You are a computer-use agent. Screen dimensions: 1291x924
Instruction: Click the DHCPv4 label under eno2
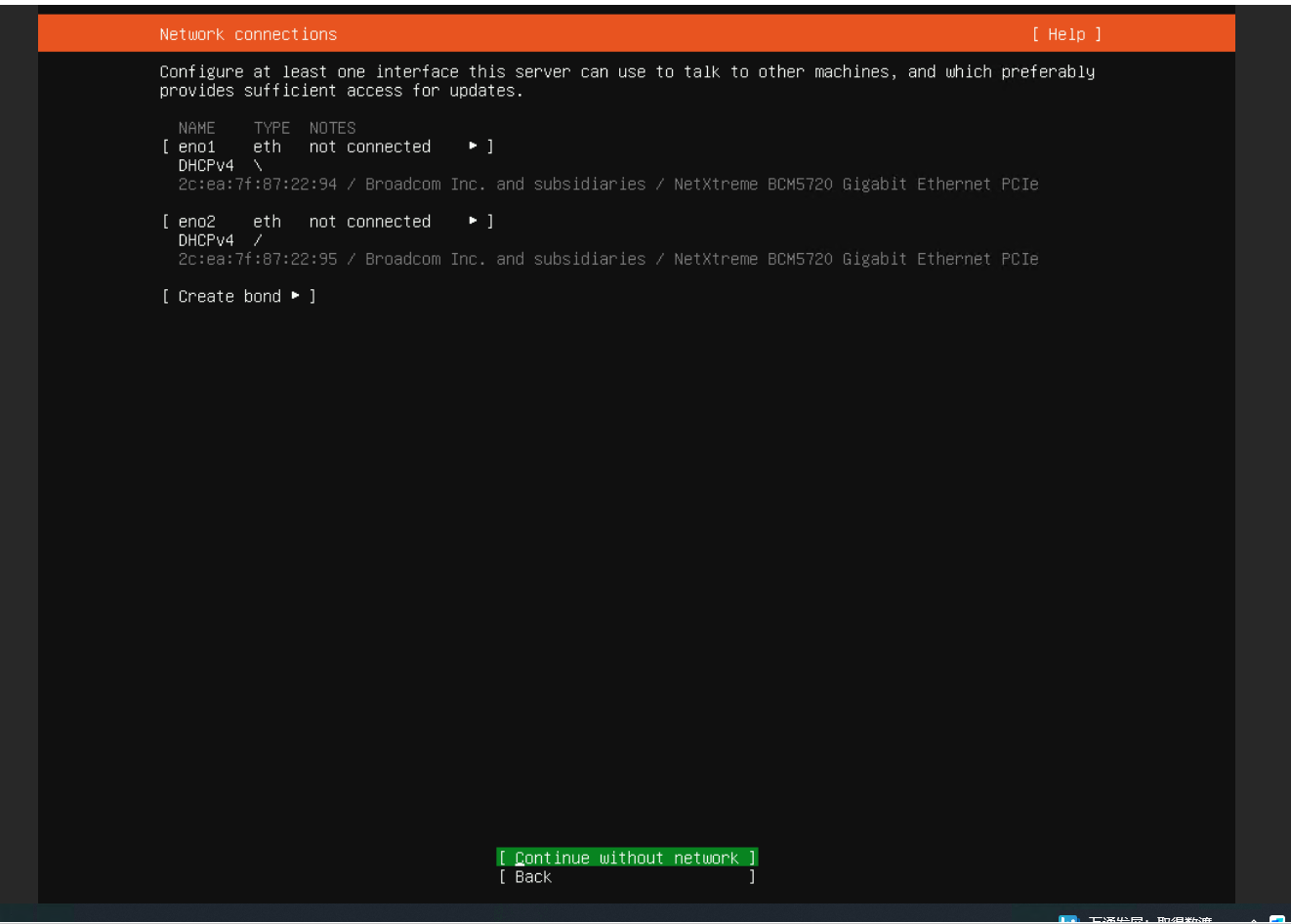click(205, 240)
